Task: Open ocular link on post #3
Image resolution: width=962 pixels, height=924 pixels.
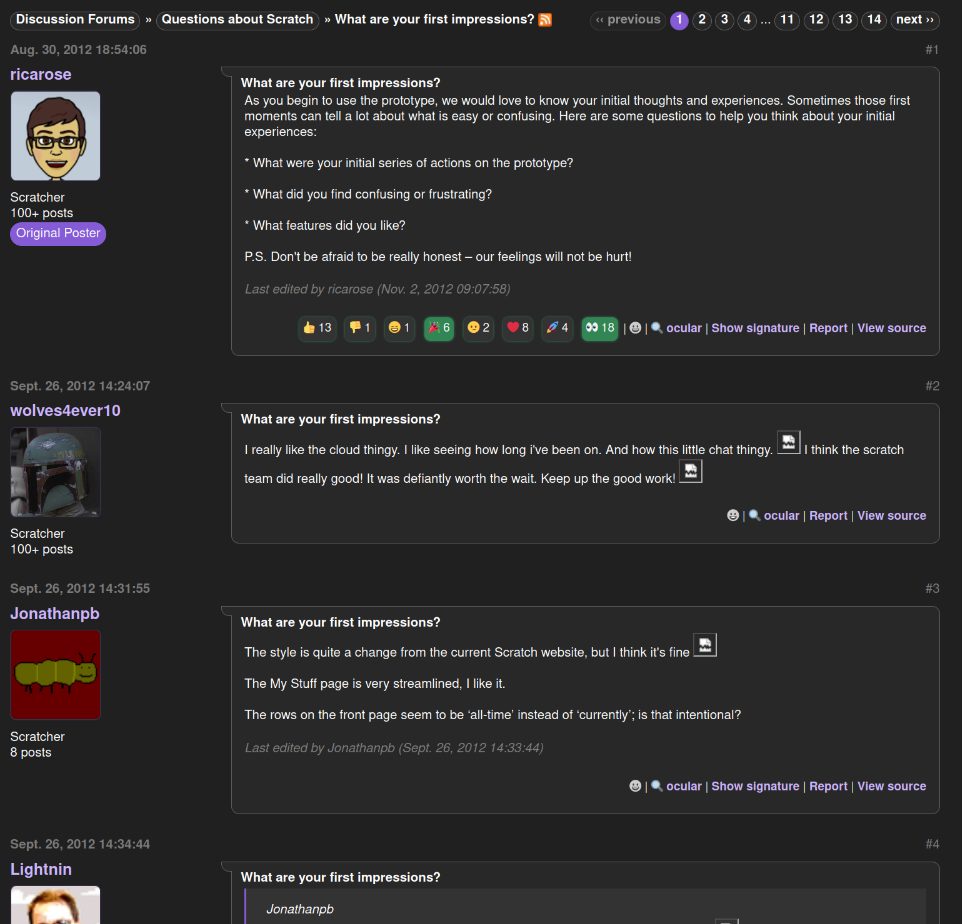Action: (684, 787)
